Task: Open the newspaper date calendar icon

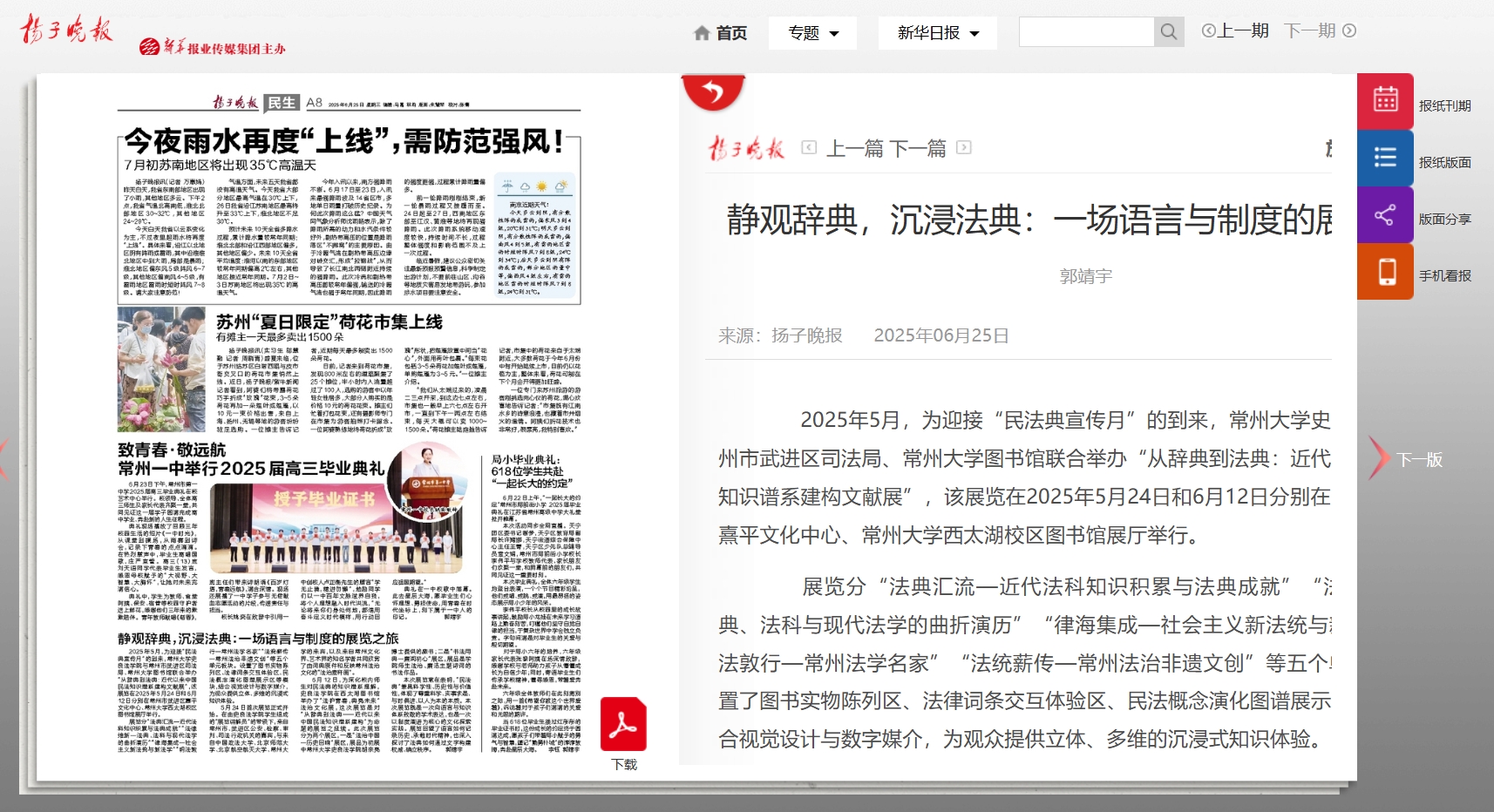Action: pyautogui.click(x=1385, y=101)
